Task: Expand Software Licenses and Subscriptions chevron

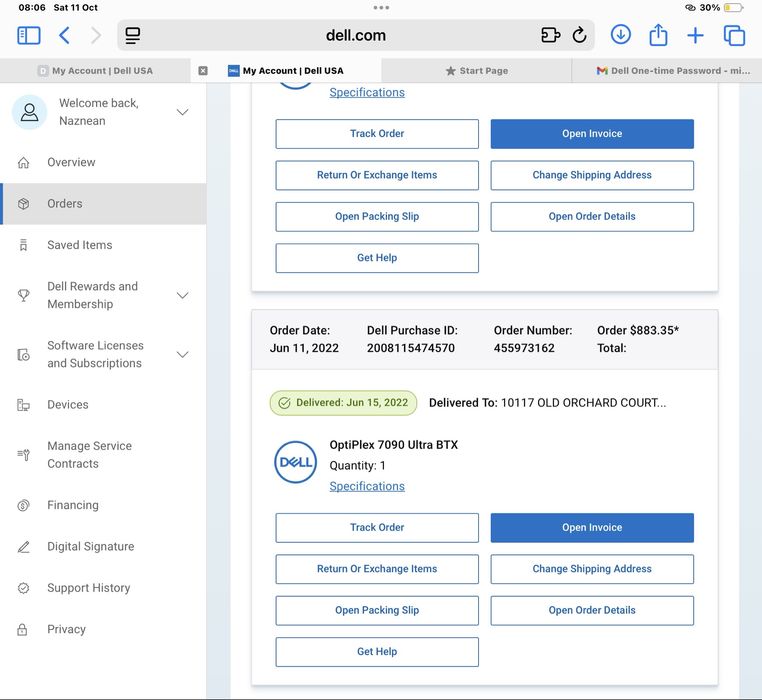Action: [182, 354]
